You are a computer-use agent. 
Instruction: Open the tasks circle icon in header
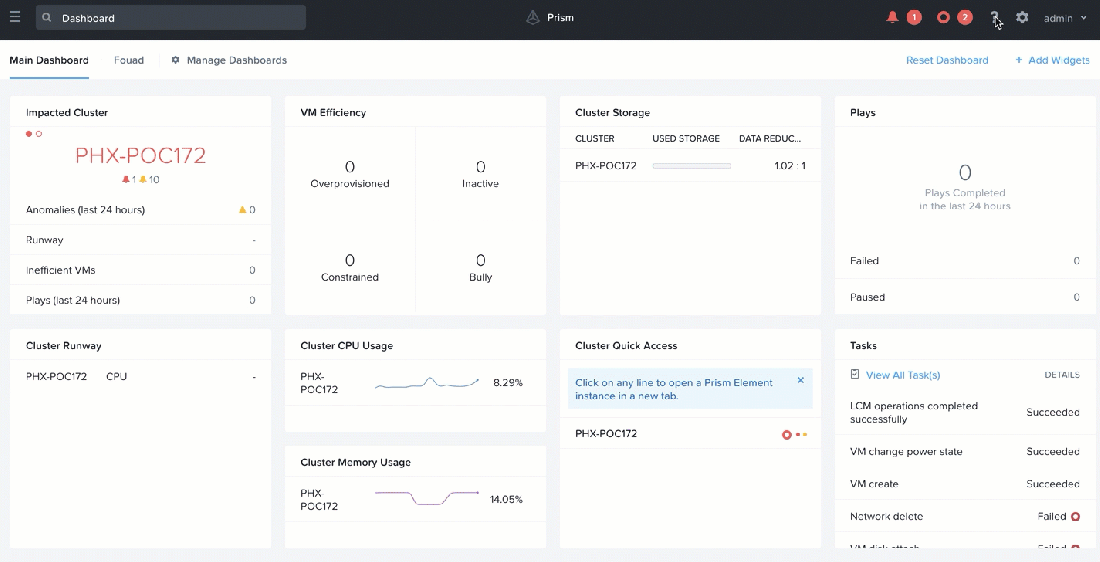pyautogui.click(x=944, y=17)
